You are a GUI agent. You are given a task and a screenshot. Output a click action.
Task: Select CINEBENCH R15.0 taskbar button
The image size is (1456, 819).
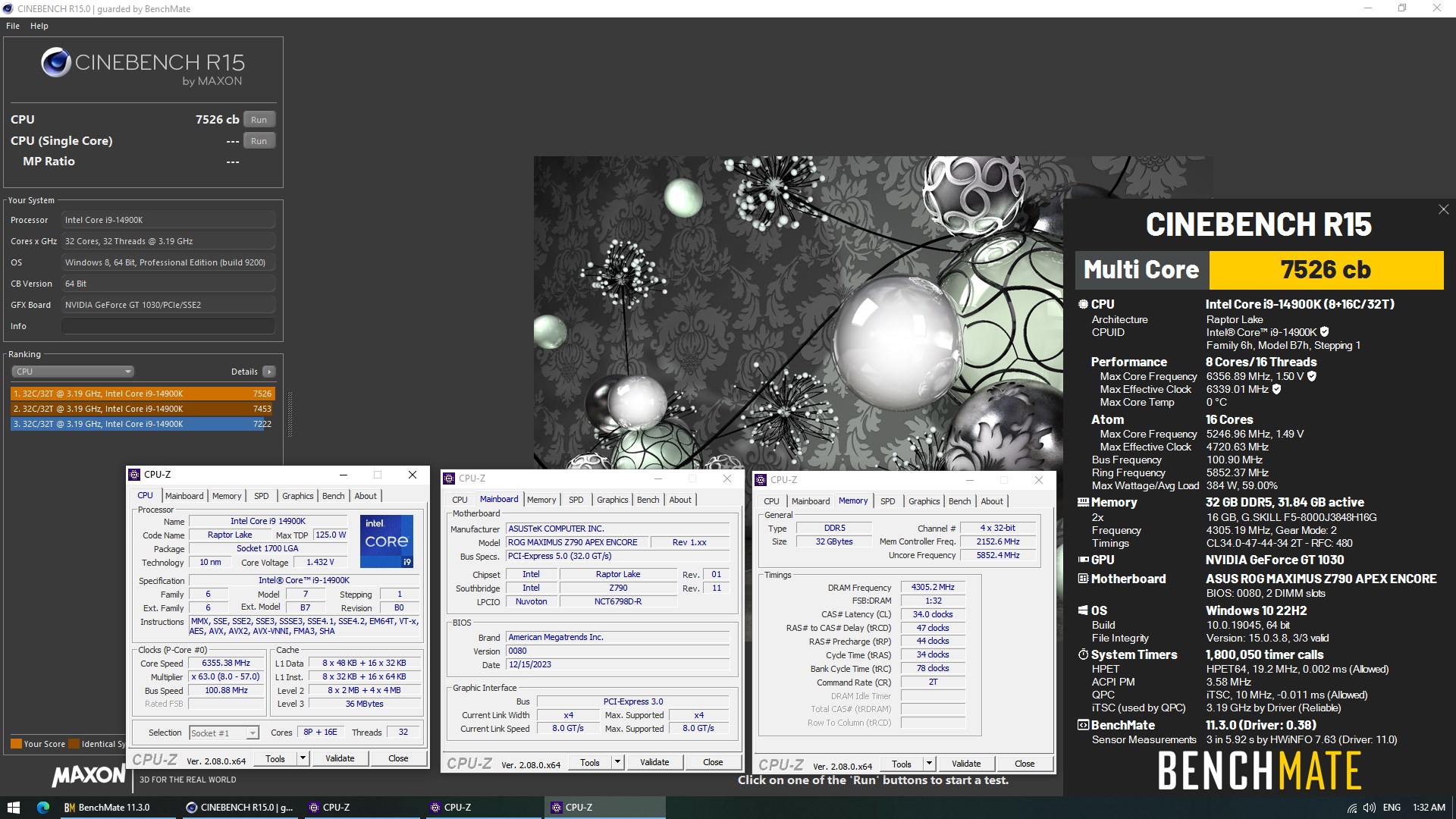[x=240, y=808]
